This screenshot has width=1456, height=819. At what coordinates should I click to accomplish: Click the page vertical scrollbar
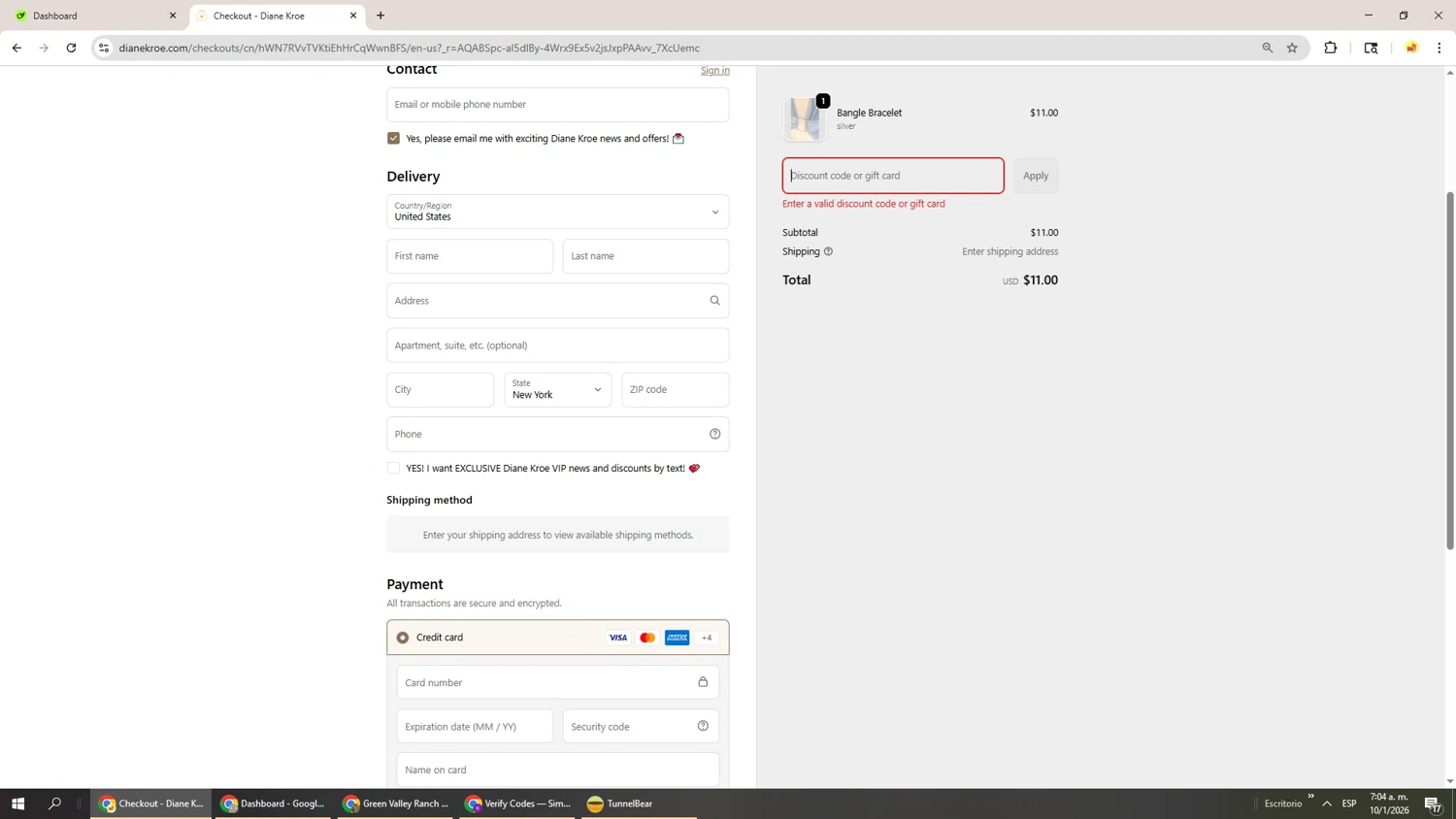pyautogui.click(x=1450, y=371)
